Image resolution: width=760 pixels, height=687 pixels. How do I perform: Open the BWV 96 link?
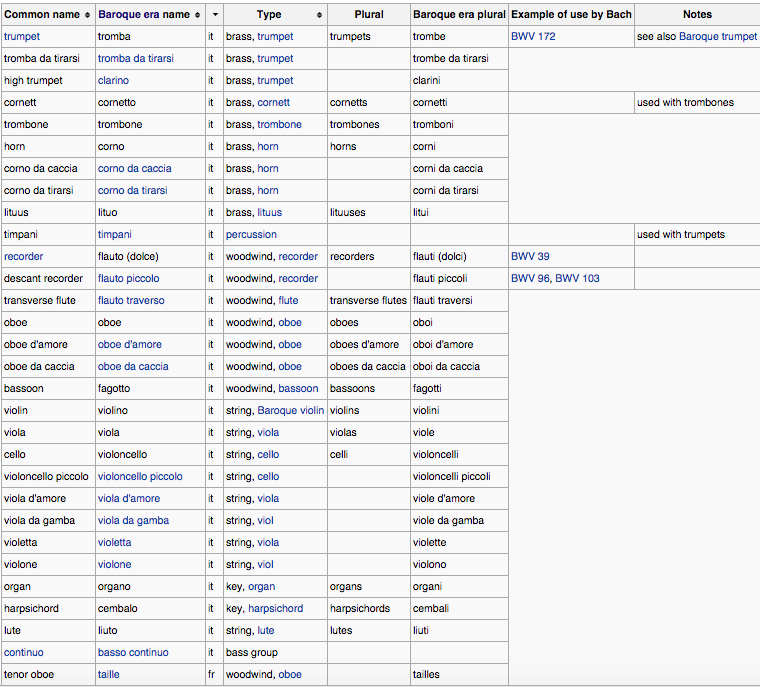pyautogui.click(x=530, y=278)
